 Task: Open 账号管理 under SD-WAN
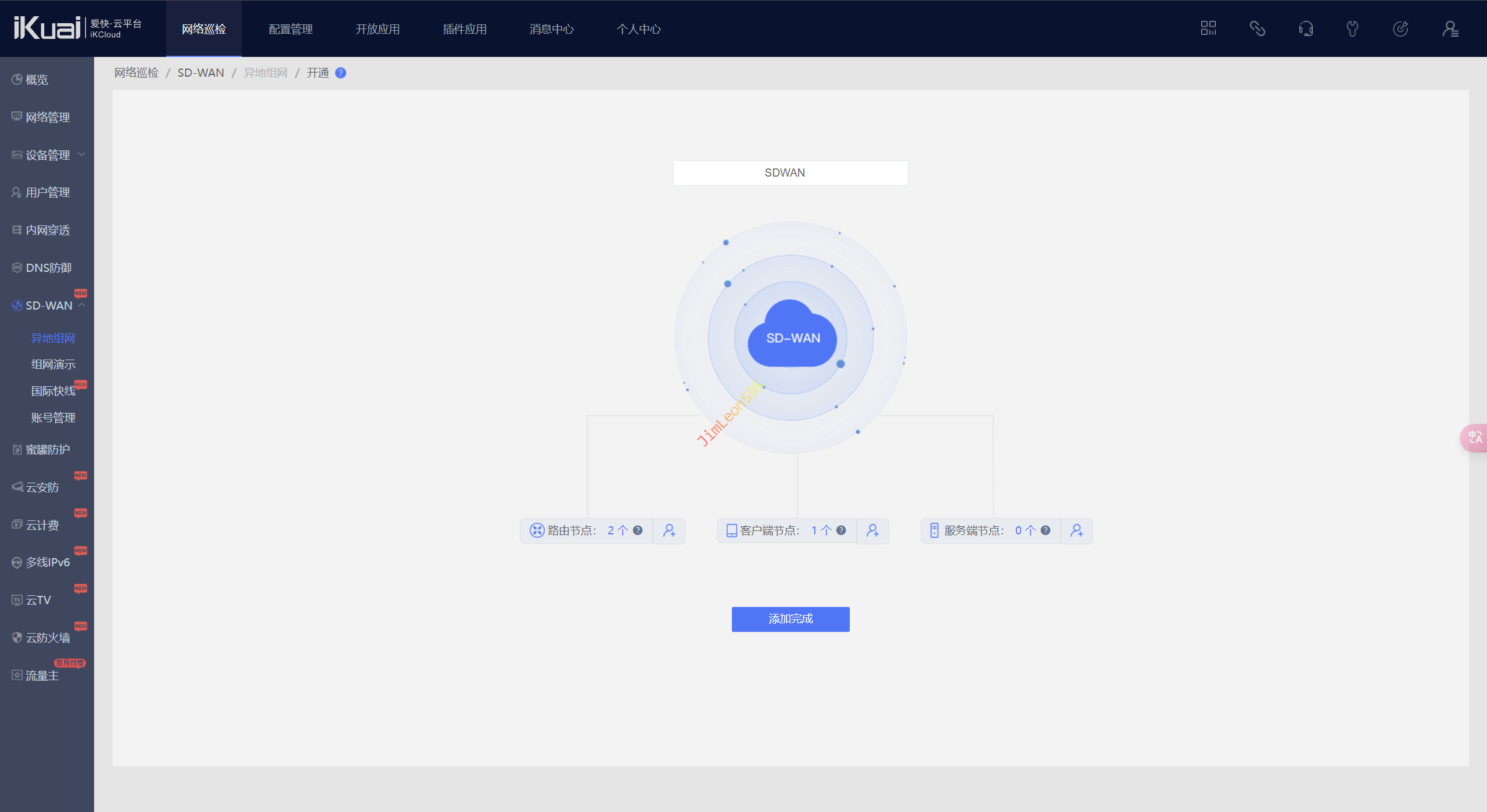53,418
